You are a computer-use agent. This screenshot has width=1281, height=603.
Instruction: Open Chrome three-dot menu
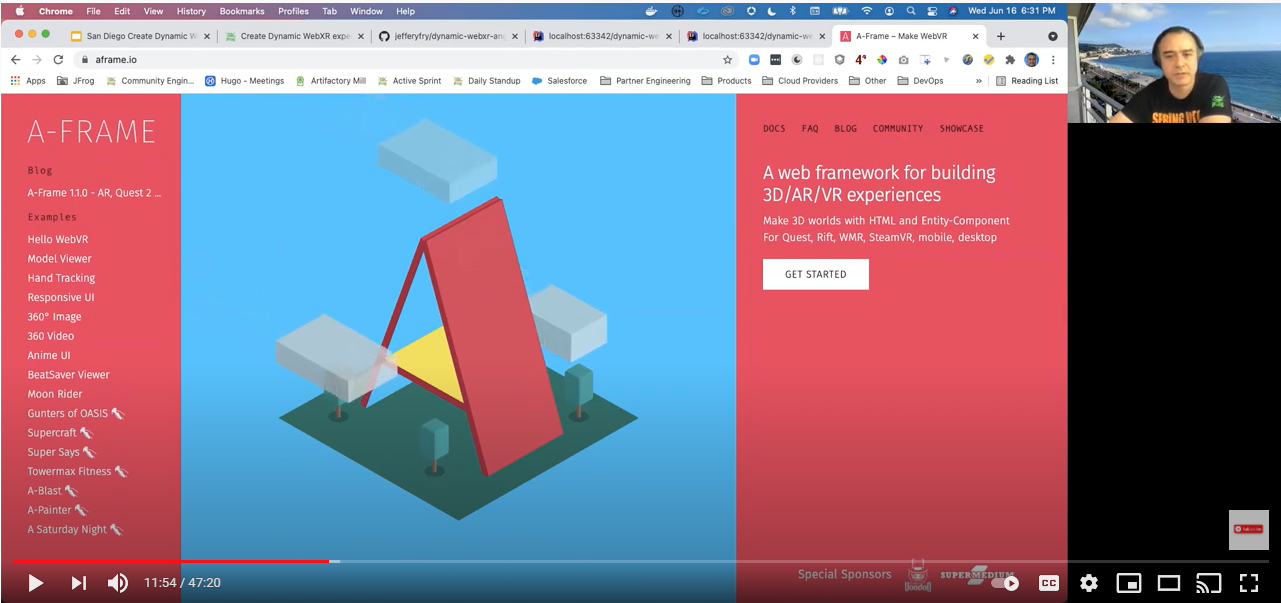pos(1053,60)
